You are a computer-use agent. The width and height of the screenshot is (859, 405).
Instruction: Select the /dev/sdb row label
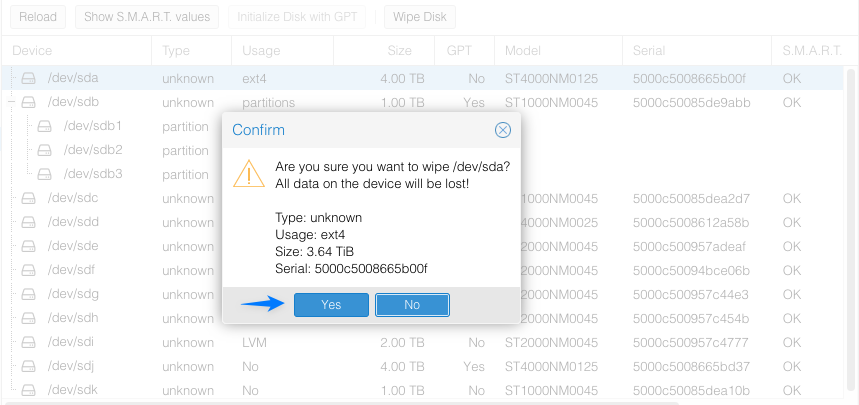(73, 102)
